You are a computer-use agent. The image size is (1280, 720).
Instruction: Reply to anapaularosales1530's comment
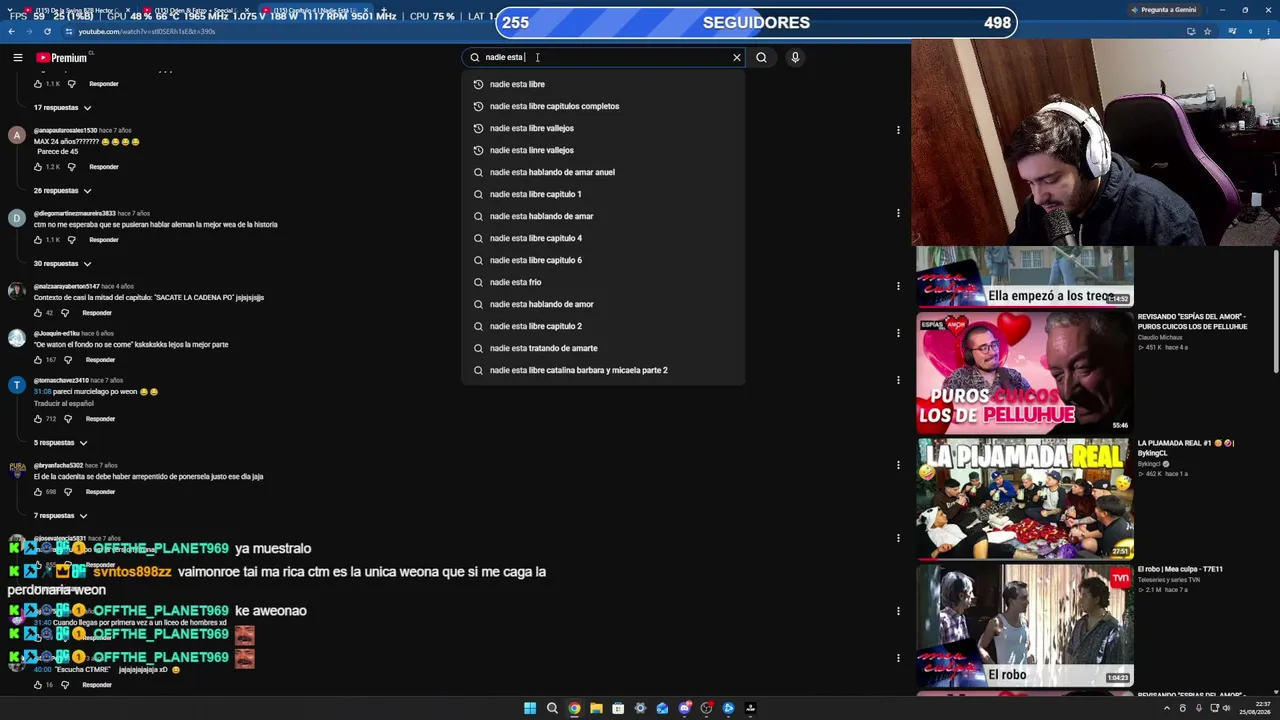point(104,167)
